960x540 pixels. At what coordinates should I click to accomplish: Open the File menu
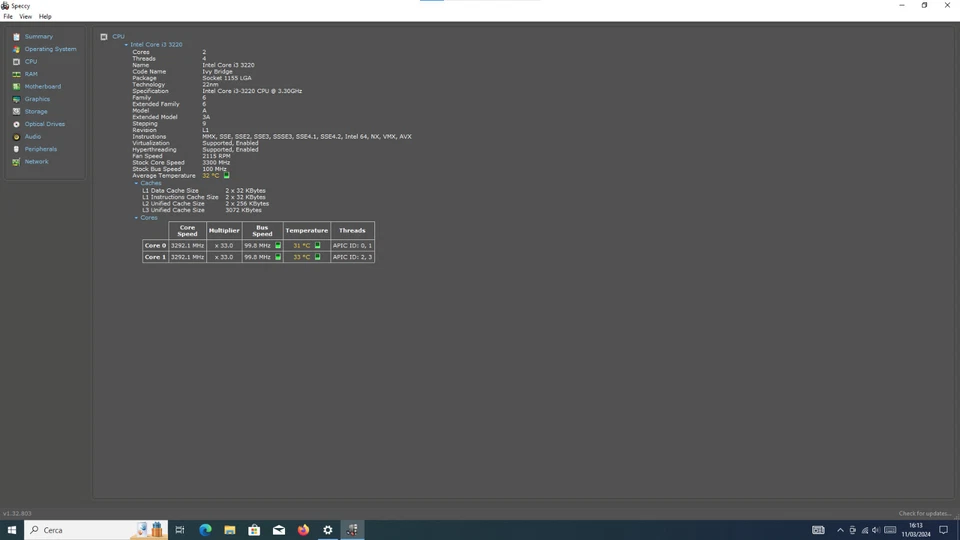[x=8, y=17]
